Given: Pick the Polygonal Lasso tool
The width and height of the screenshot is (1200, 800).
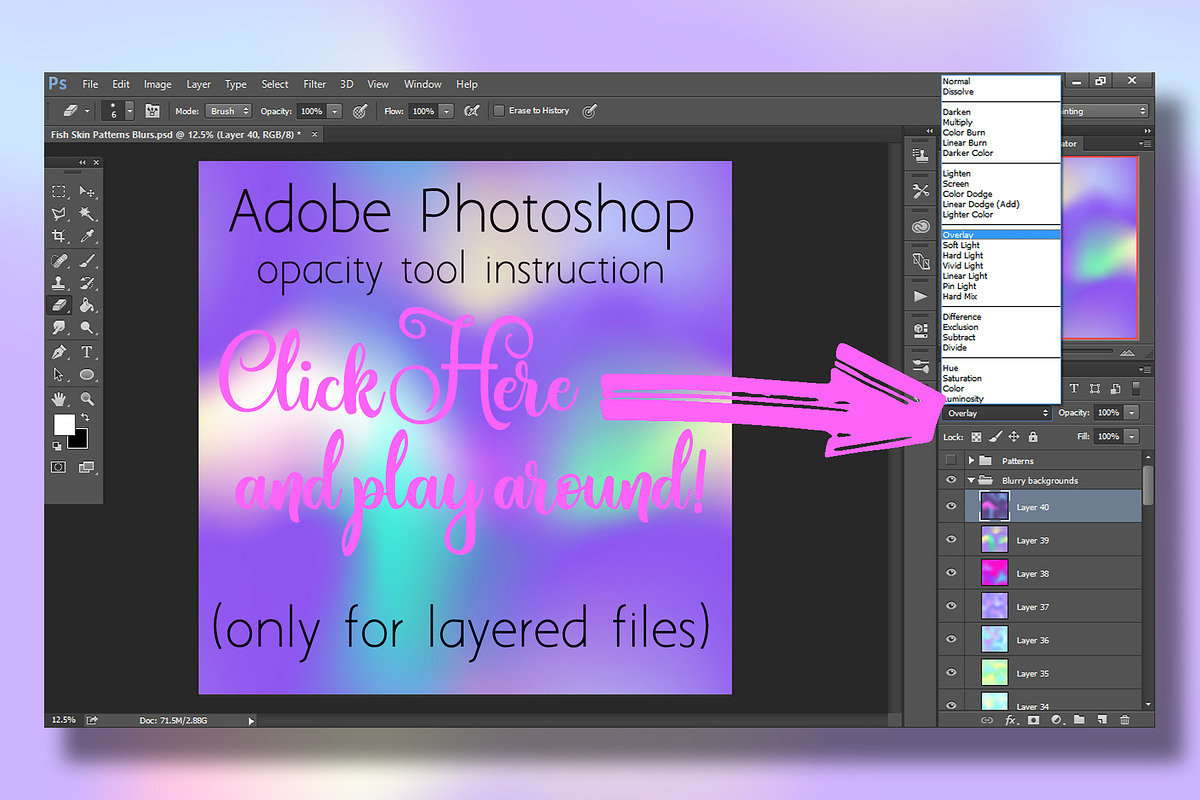Looking at the screenshot, I should 59,214.
